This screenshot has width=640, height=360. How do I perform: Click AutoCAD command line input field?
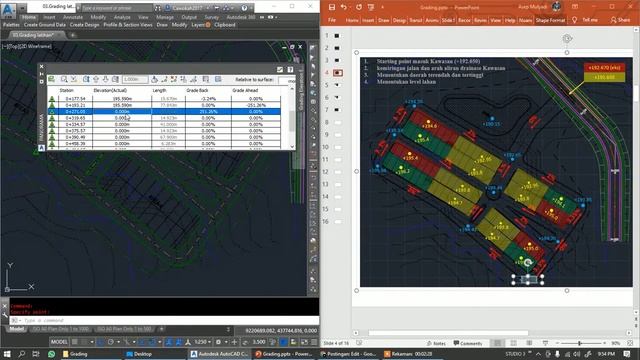[163, 321]
